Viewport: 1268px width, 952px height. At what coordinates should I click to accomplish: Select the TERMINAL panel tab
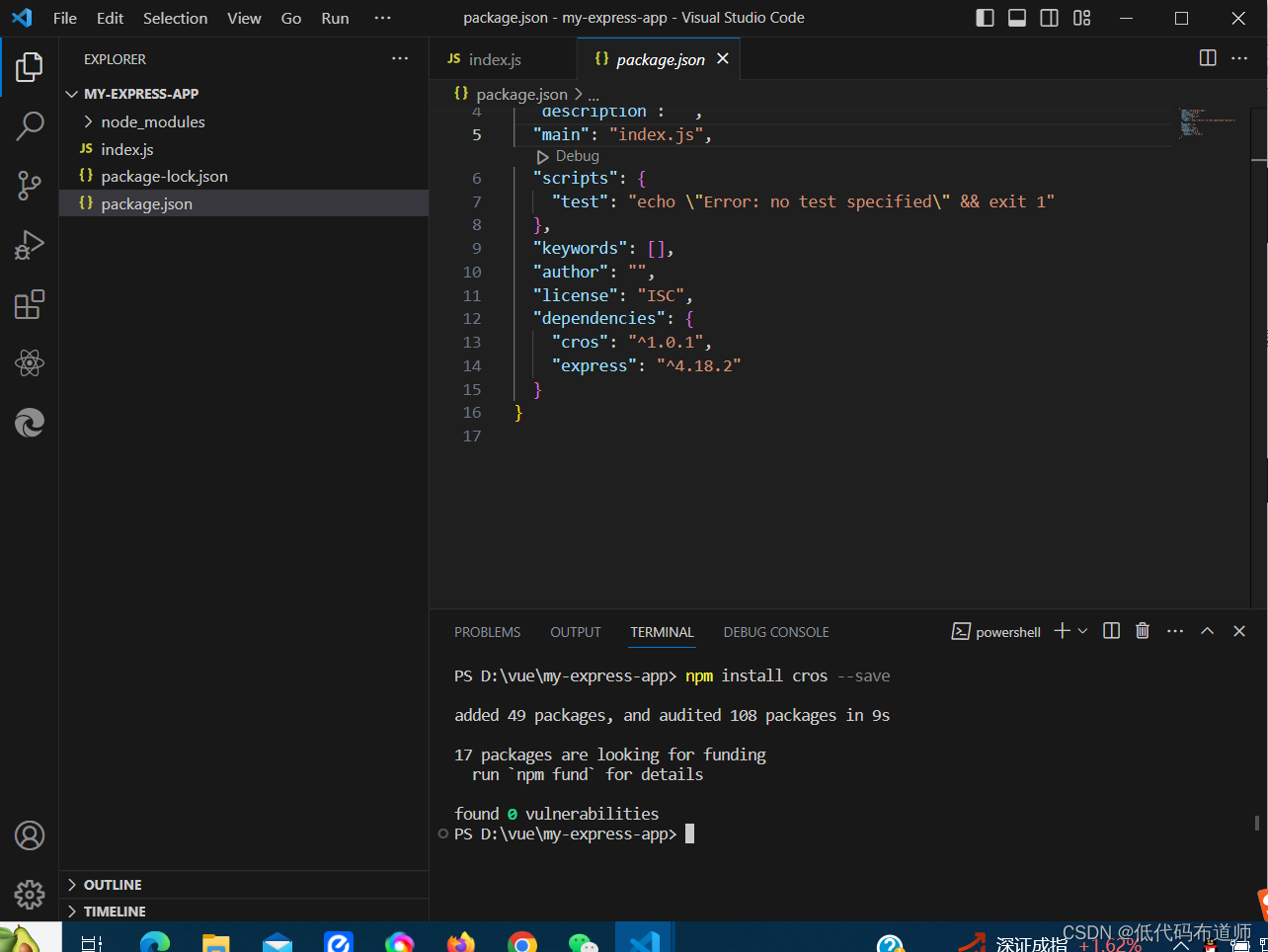[x=662, y=632]
